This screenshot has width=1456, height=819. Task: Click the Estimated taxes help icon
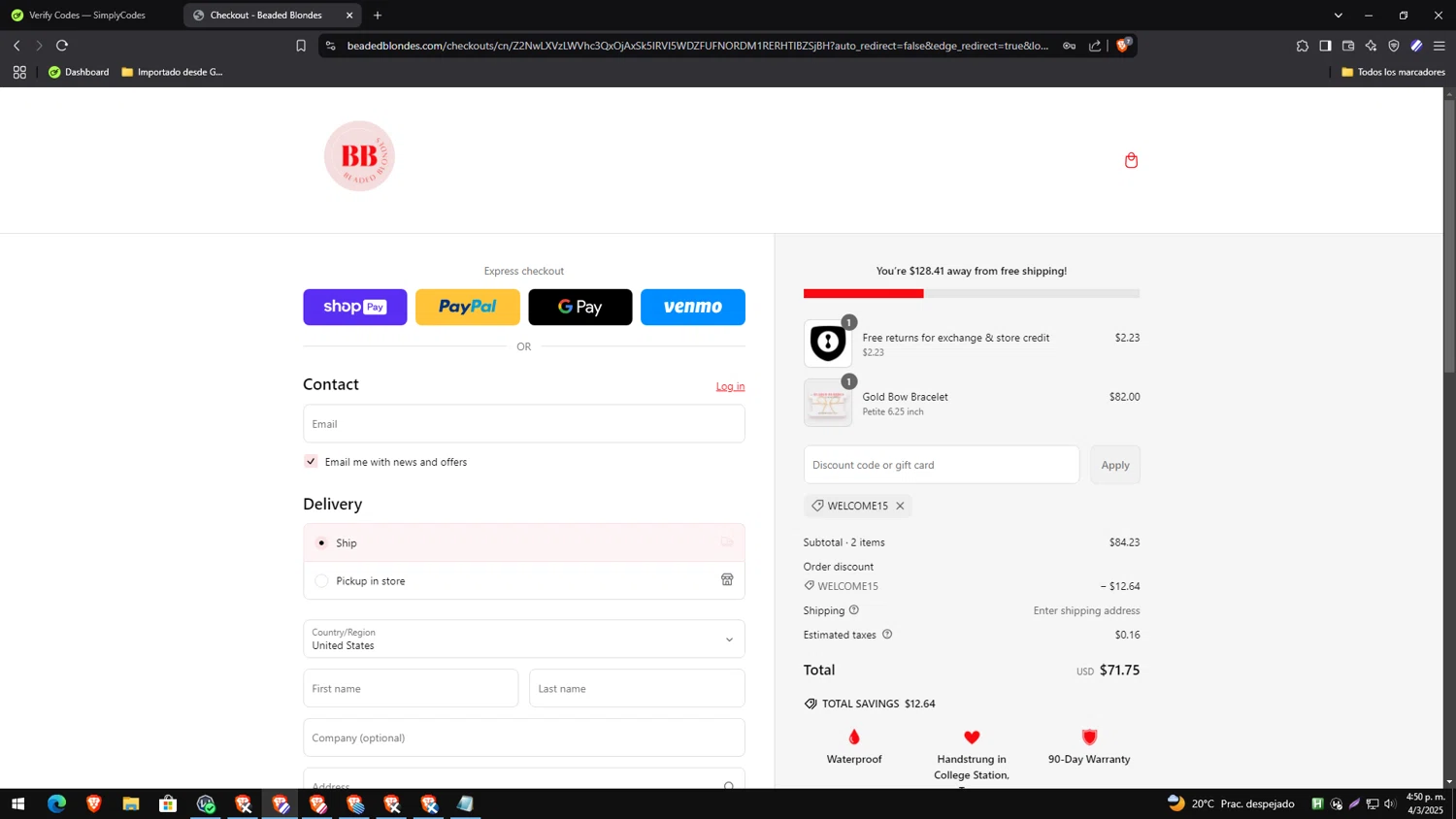[x=887, y=635]
